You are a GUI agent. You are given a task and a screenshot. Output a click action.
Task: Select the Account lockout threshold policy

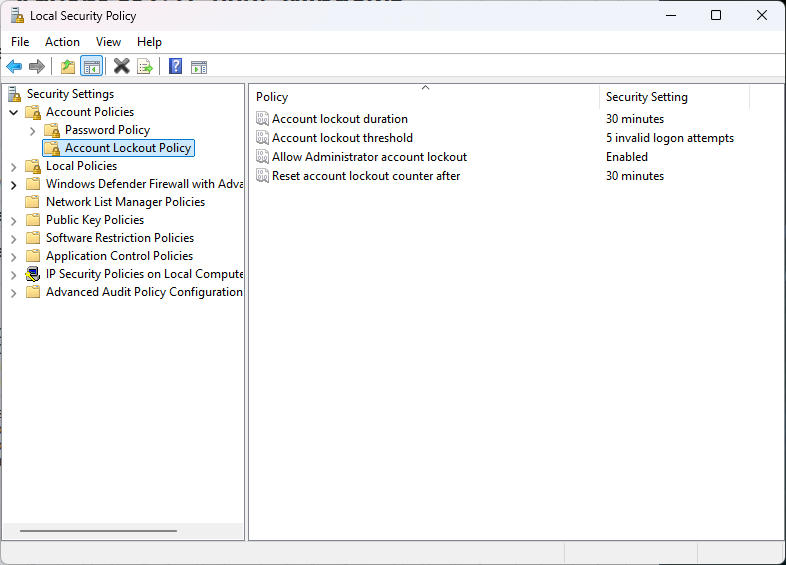tap(342, 138)
